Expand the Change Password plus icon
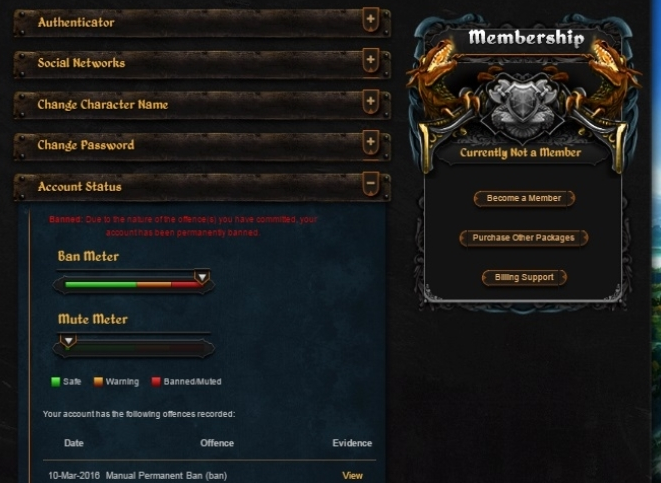This screenshot has width=661, height=483. tap(371, 142)
